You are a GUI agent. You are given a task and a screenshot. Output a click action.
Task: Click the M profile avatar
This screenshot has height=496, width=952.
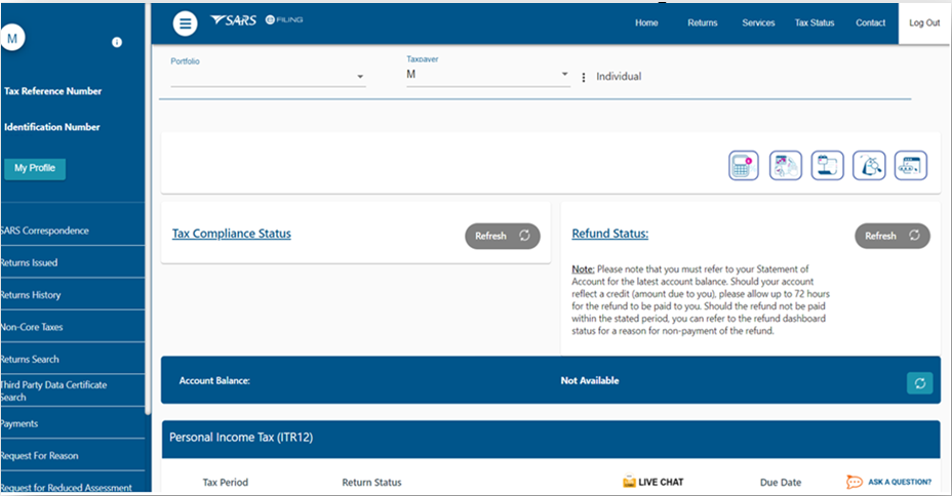(12, 38)
